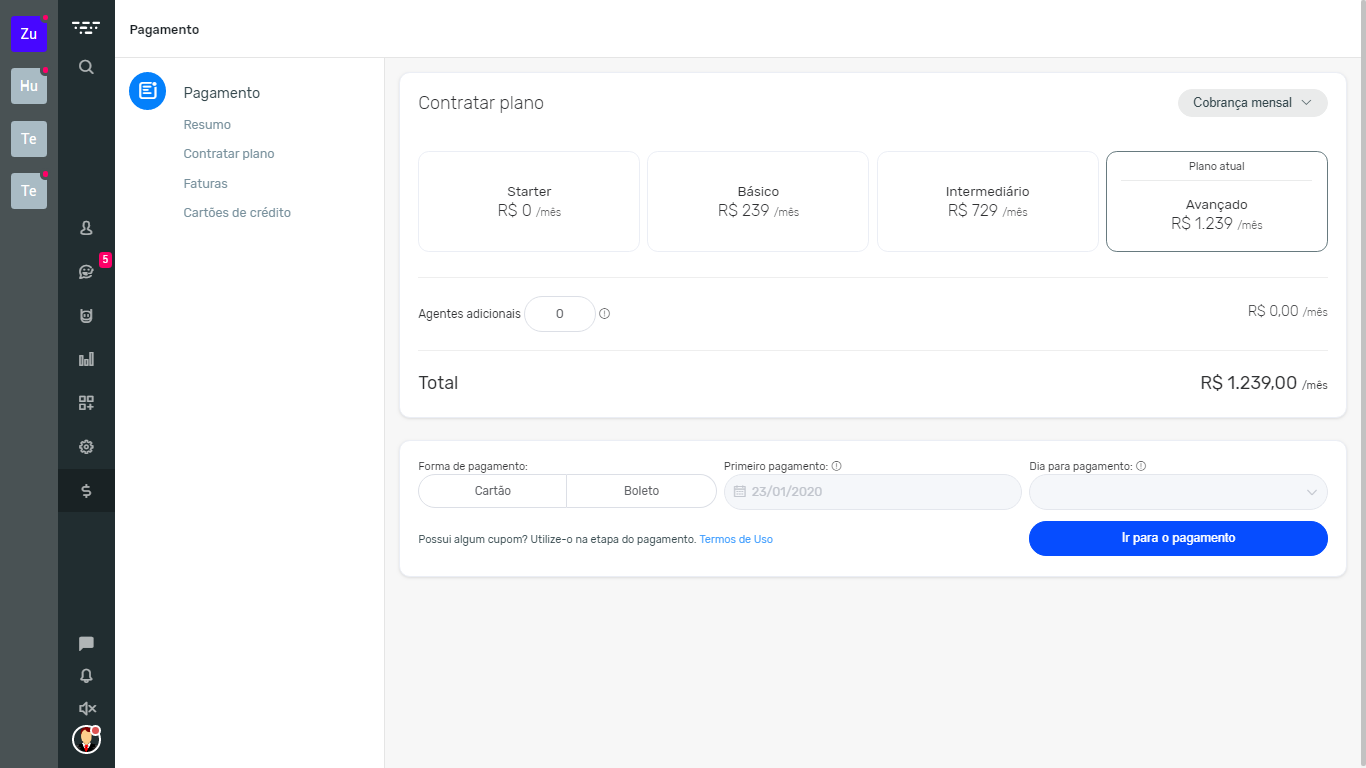Viewport: 1366px width, 768px height.
Task: Open the Cobrança mensal dropdown
Action: 1252,103
